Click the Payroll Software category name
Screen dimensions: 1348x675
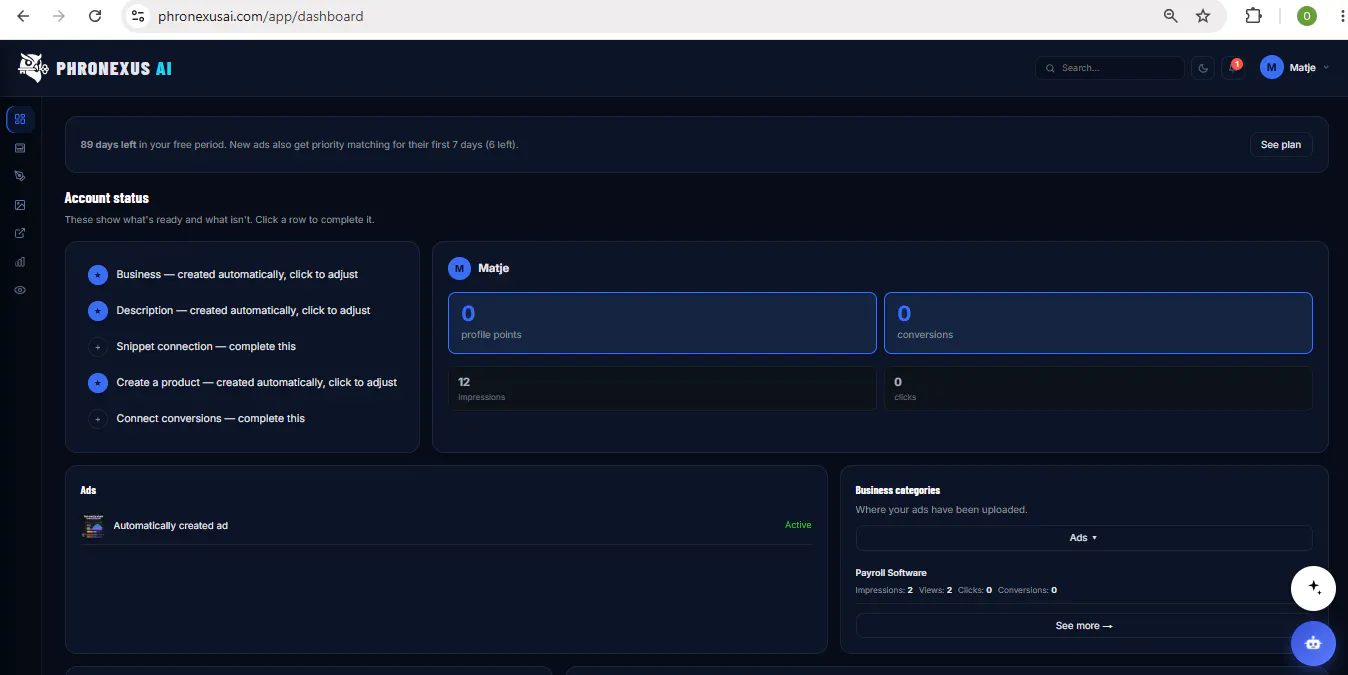click(x=891, y=573)
